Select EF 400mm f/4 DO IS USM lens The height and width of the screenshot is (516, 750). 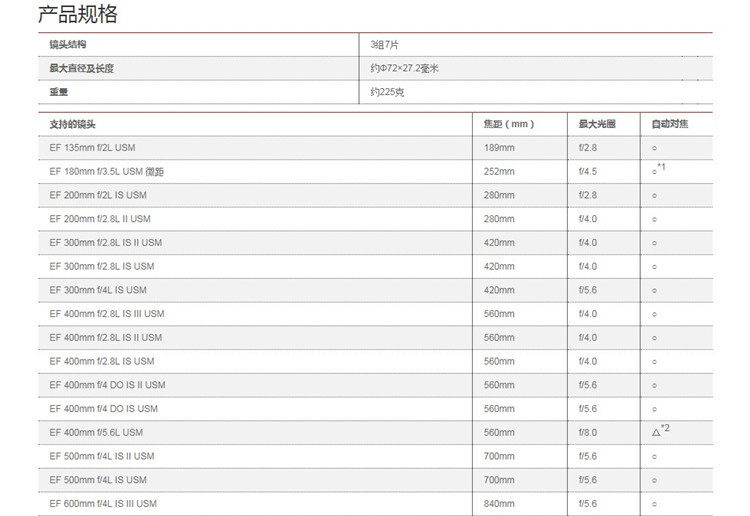click(103, 409)
